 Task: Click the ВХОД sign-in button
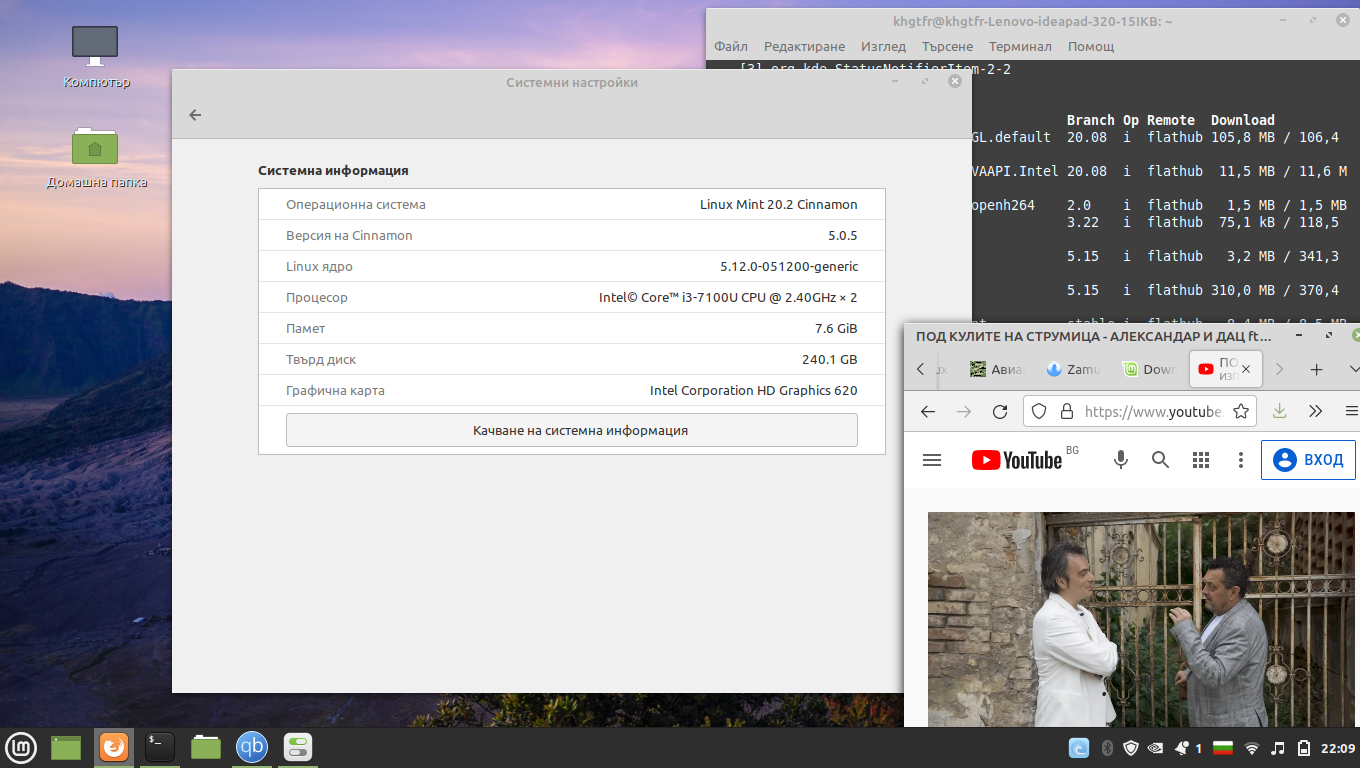click(x=1308, y=460)
